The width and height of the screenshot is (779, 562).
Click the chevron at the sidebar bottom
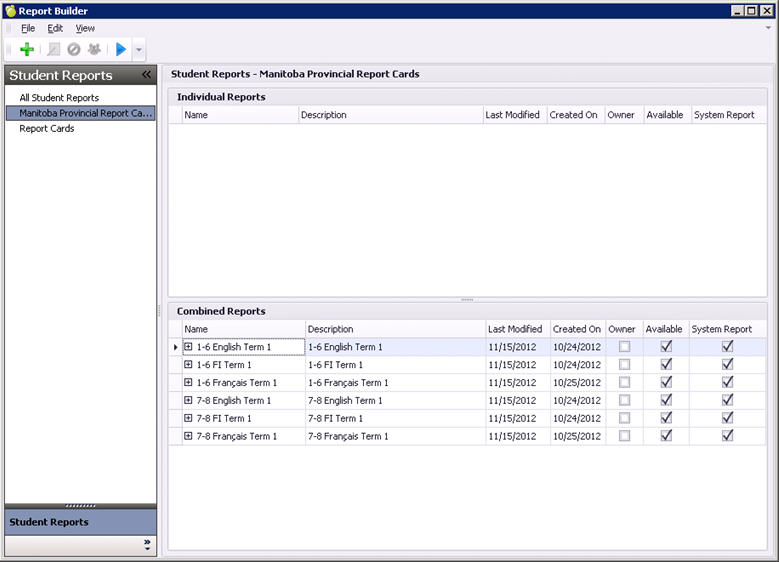[147, 545]
